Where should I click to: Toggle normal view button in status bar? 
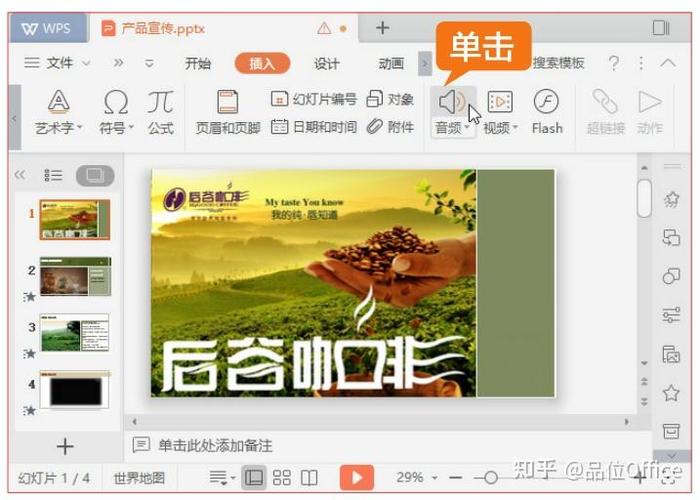pyautogui.click(x=254, y=478)
